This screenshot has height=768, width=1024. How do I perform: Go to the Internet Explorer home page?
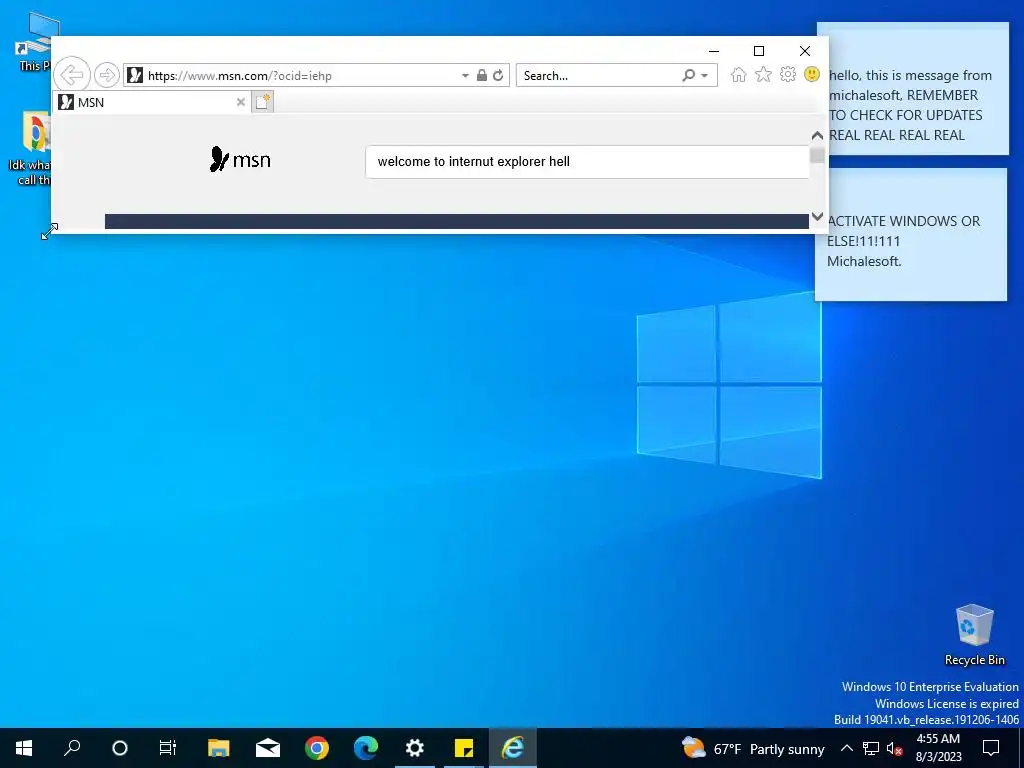(x=739, y=74)
